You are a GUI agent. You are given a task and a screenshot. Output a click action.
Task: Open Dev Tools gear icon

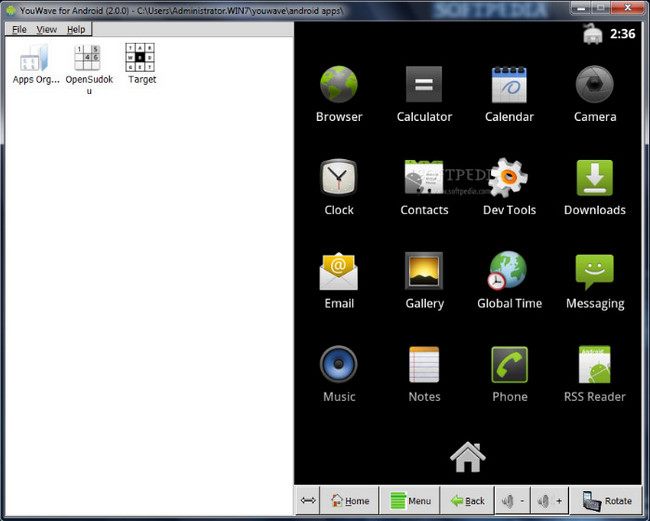pyautogui.click(x=508, y=177)
